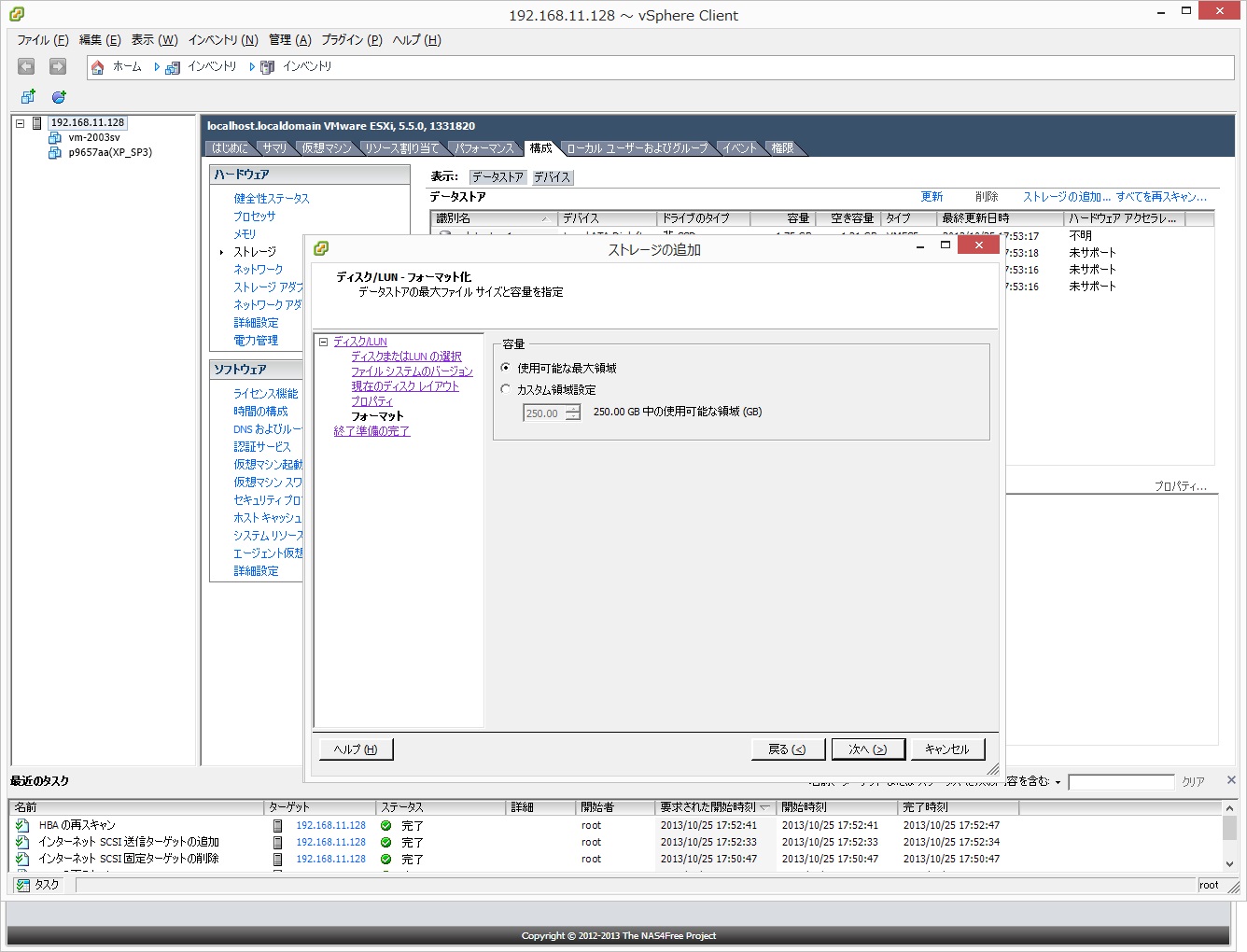The image size is (1247, 952).
Task: Open the 編集 menu
Action: click(100, 40)
